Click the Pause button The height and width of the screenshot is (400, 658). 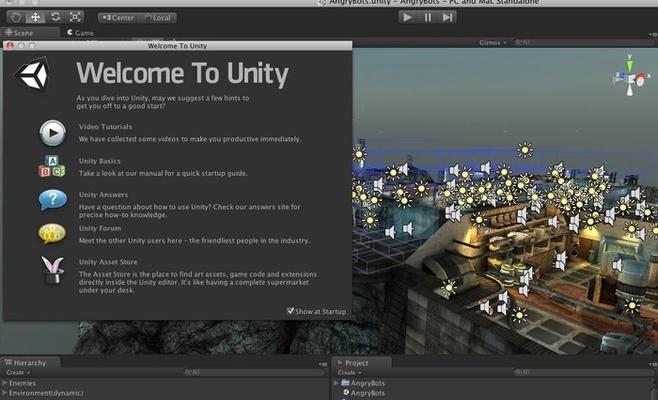tap(427, 17)
